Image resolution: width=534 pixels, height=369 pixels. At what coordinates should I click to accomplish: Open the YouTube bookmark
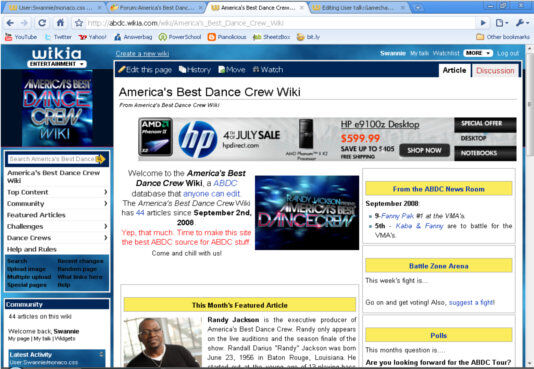pyautogui.click(x=21, y=37)
